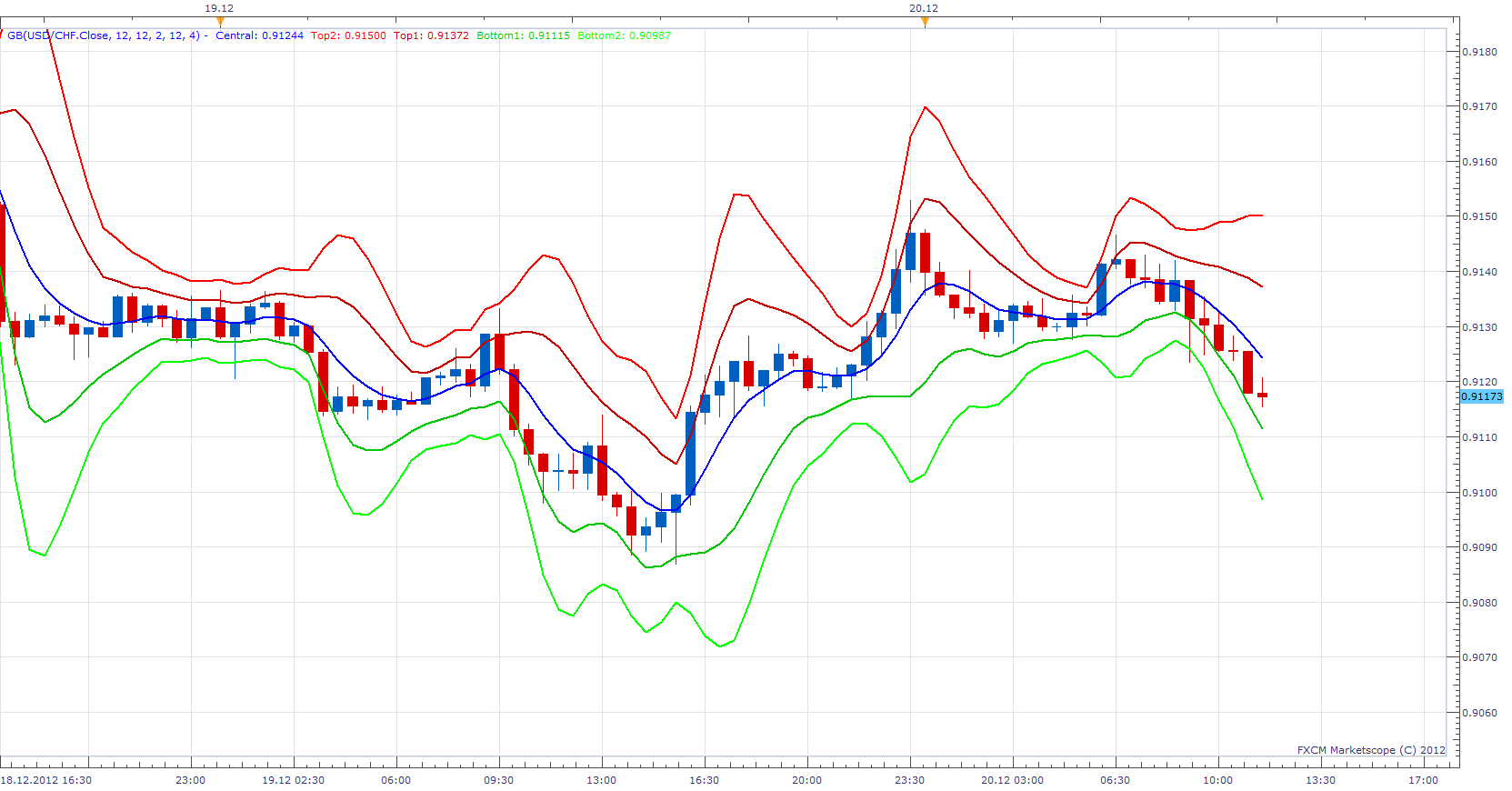The width and height of the screenshot is (1512, 791).
Task: Click the 13:00 time axis label
Action: (601, 780)
